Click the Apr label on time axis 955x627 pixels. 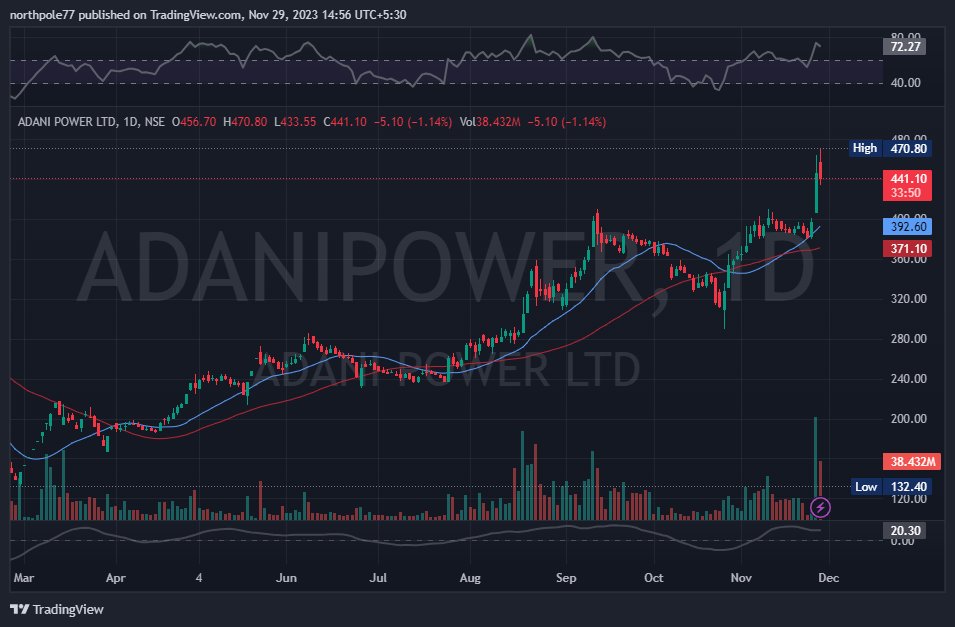pos(116,578)
